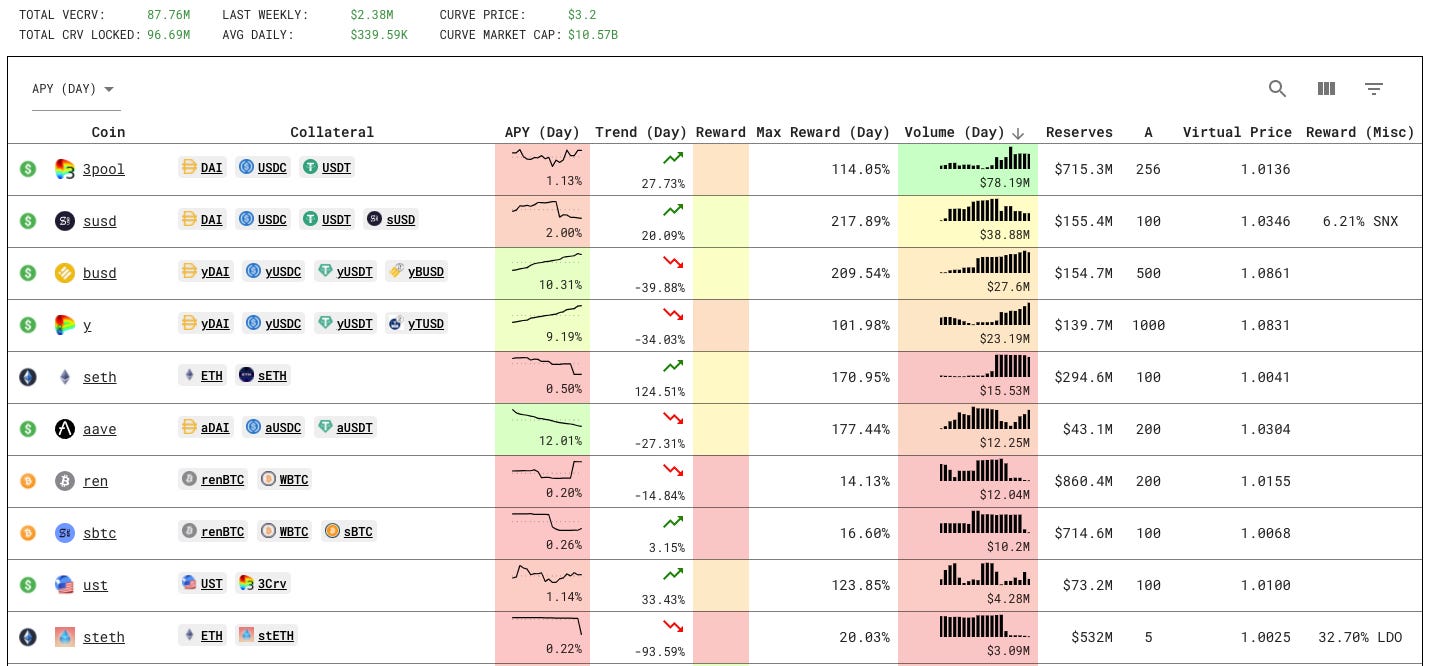1431x666 pixels.
Task: Click the aave pool logo icon
Action: (x=65, y=428)
